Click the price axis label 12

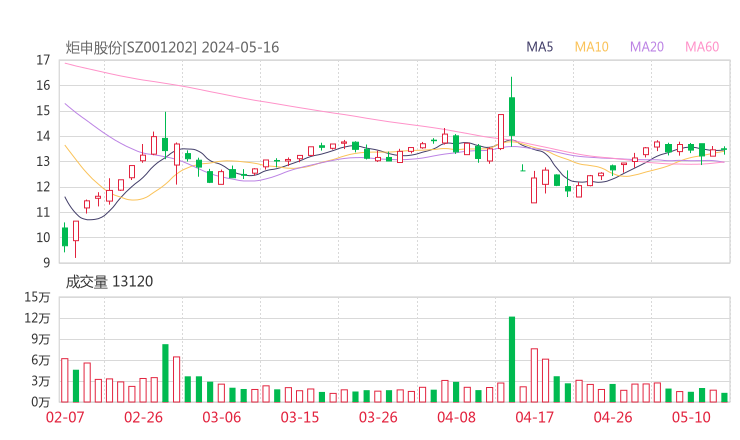coord(43,187)
